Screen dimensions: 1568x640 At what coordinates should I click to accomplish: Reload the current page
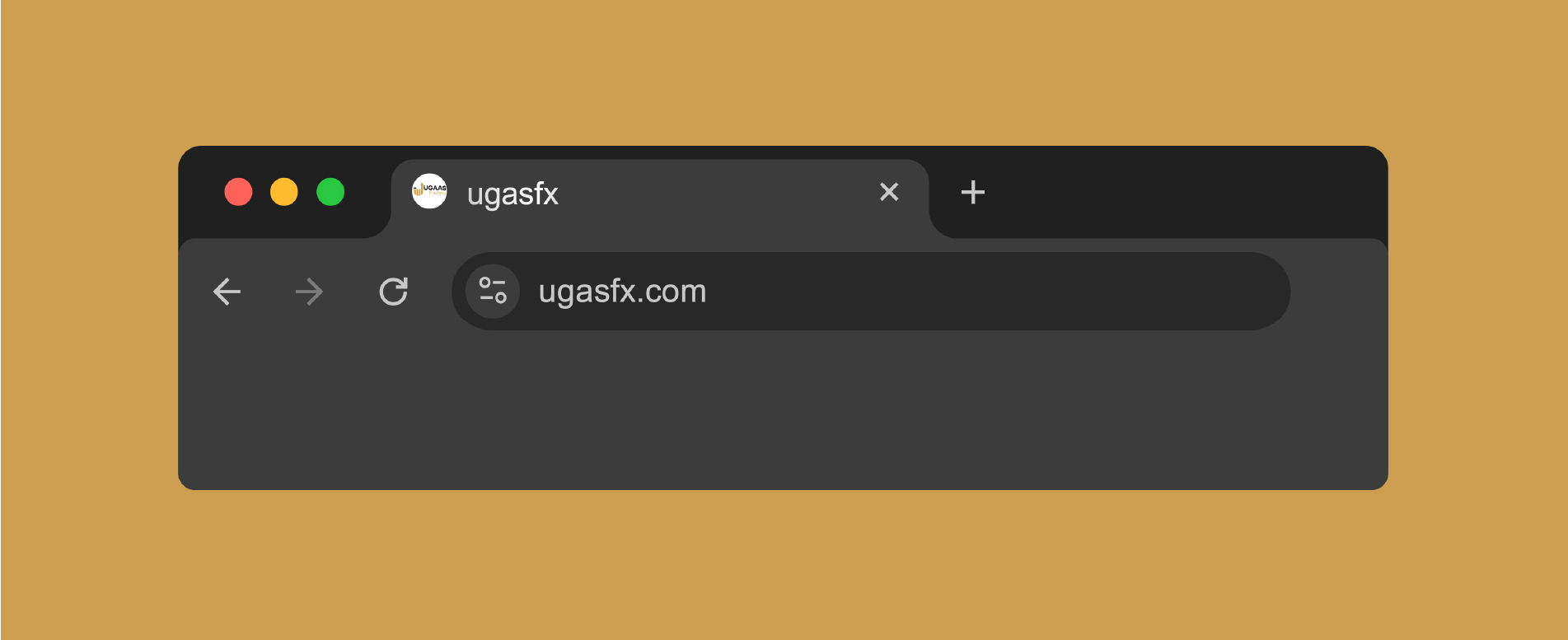pos(394,292)
